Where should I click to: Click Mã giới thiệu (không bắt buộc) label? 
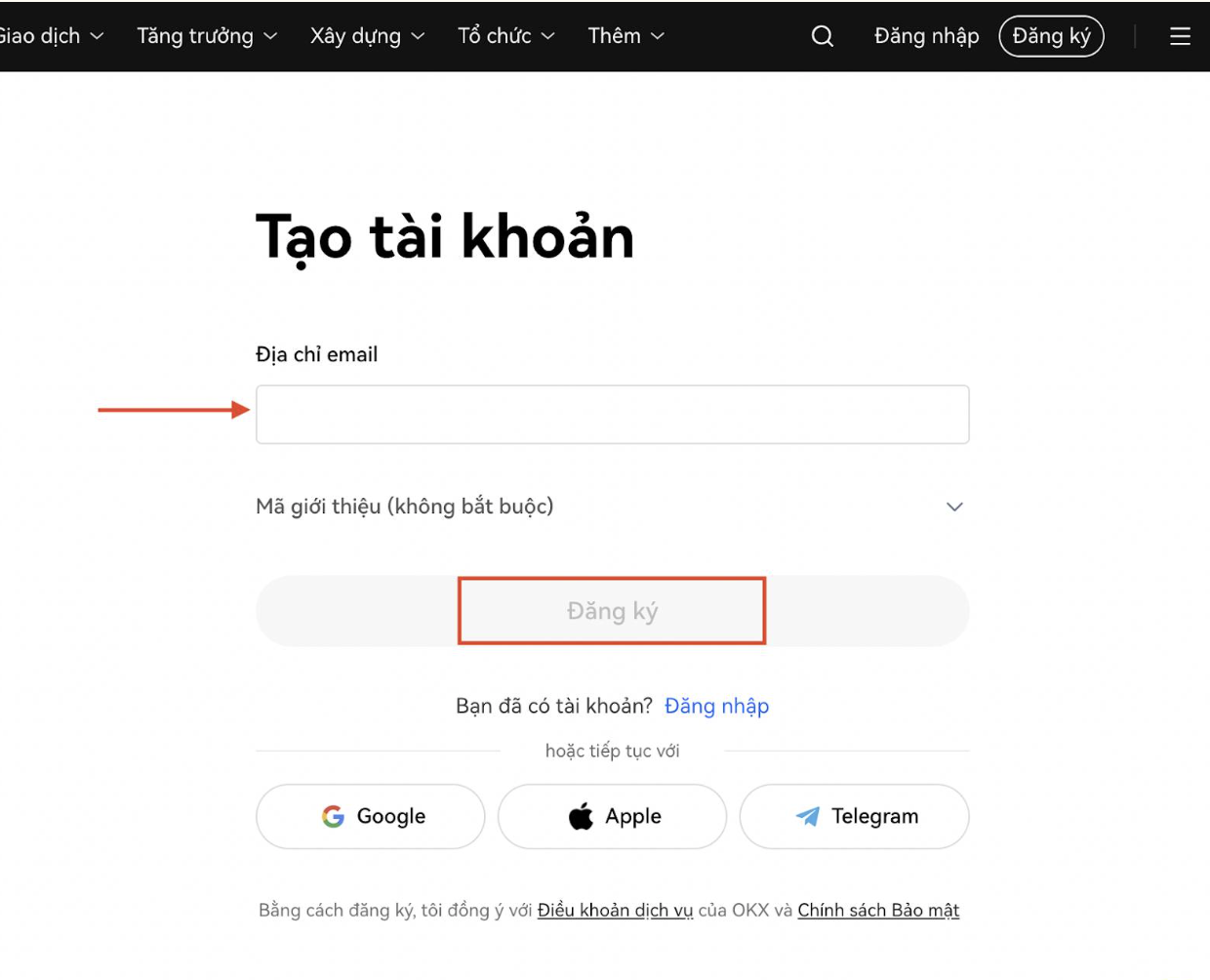click(404, 507)
